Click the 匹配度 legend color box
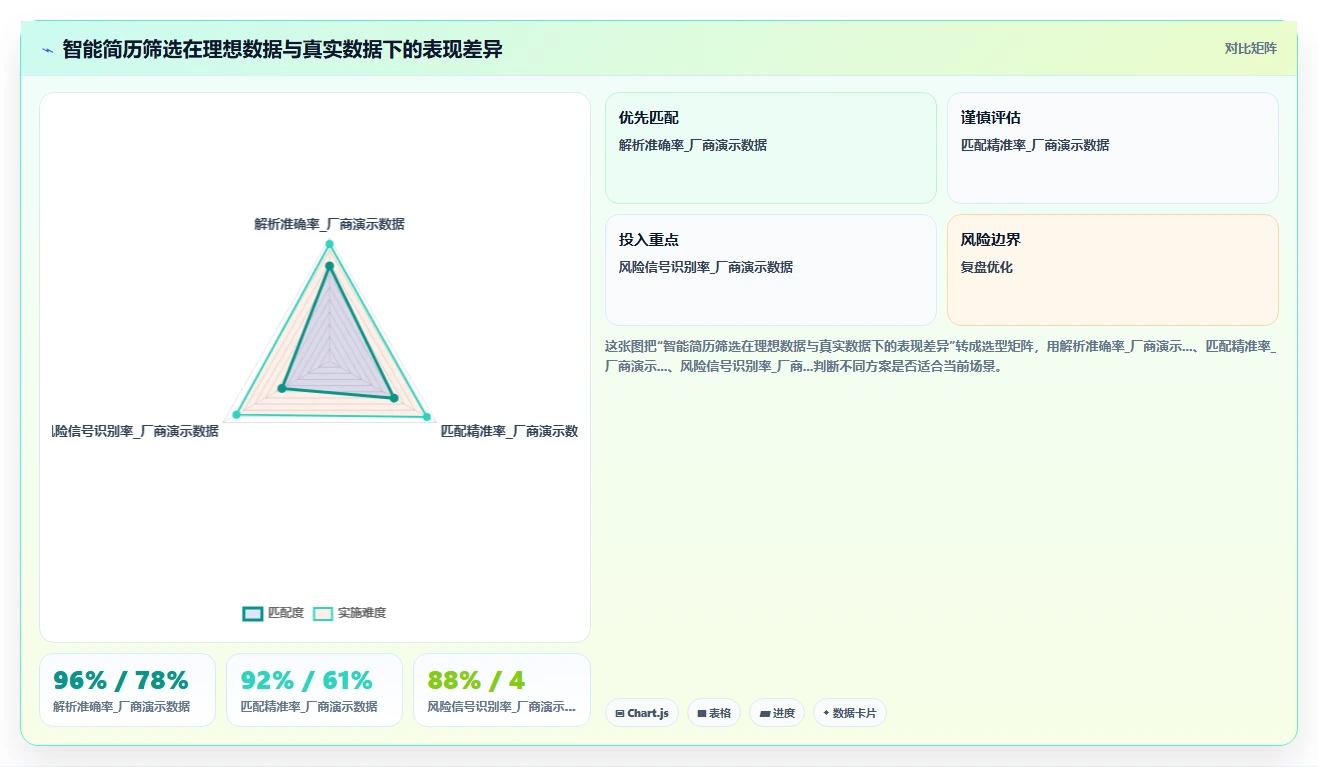 tap(253, 613)
